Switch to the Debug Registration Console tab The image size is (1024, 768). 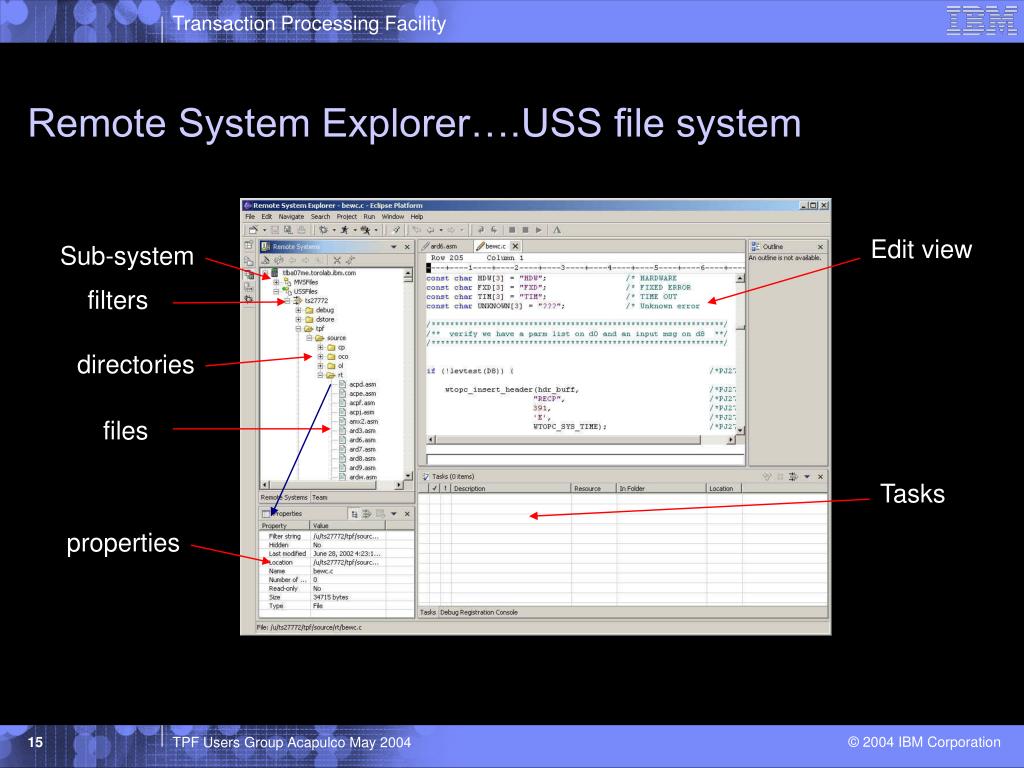[479, 613]
